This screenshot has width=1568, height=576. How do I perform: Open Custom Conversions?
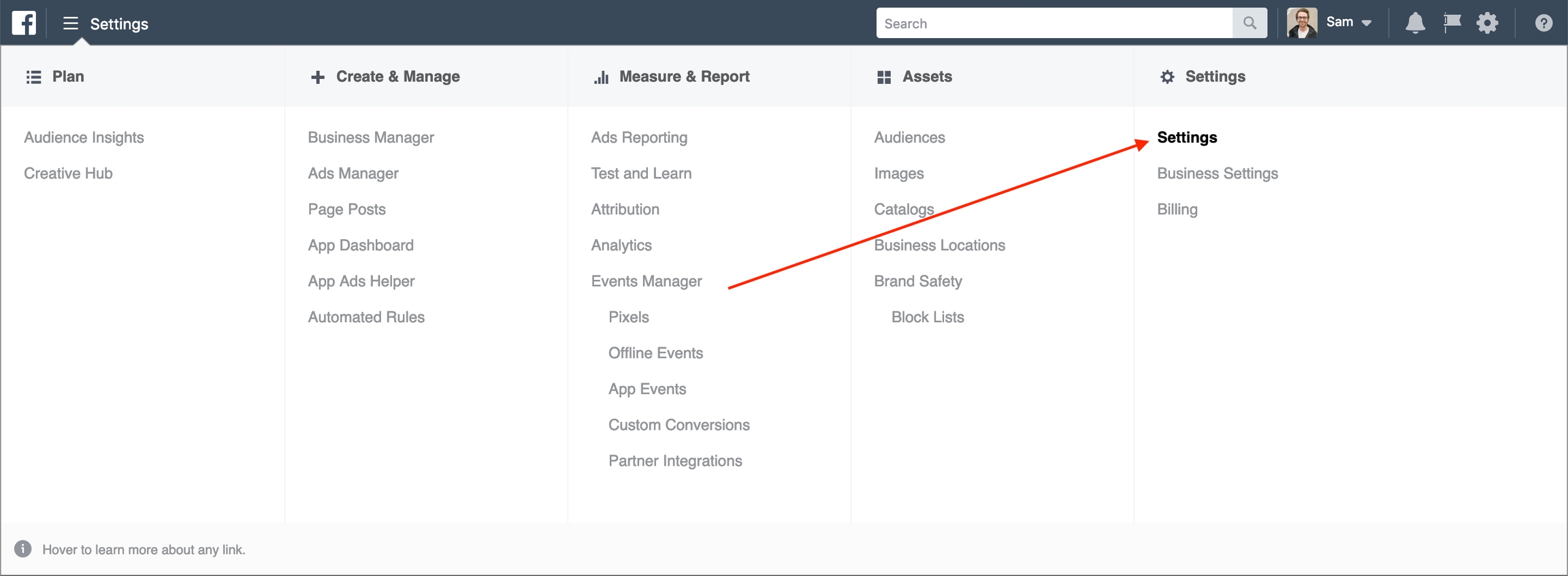[679, 425]
